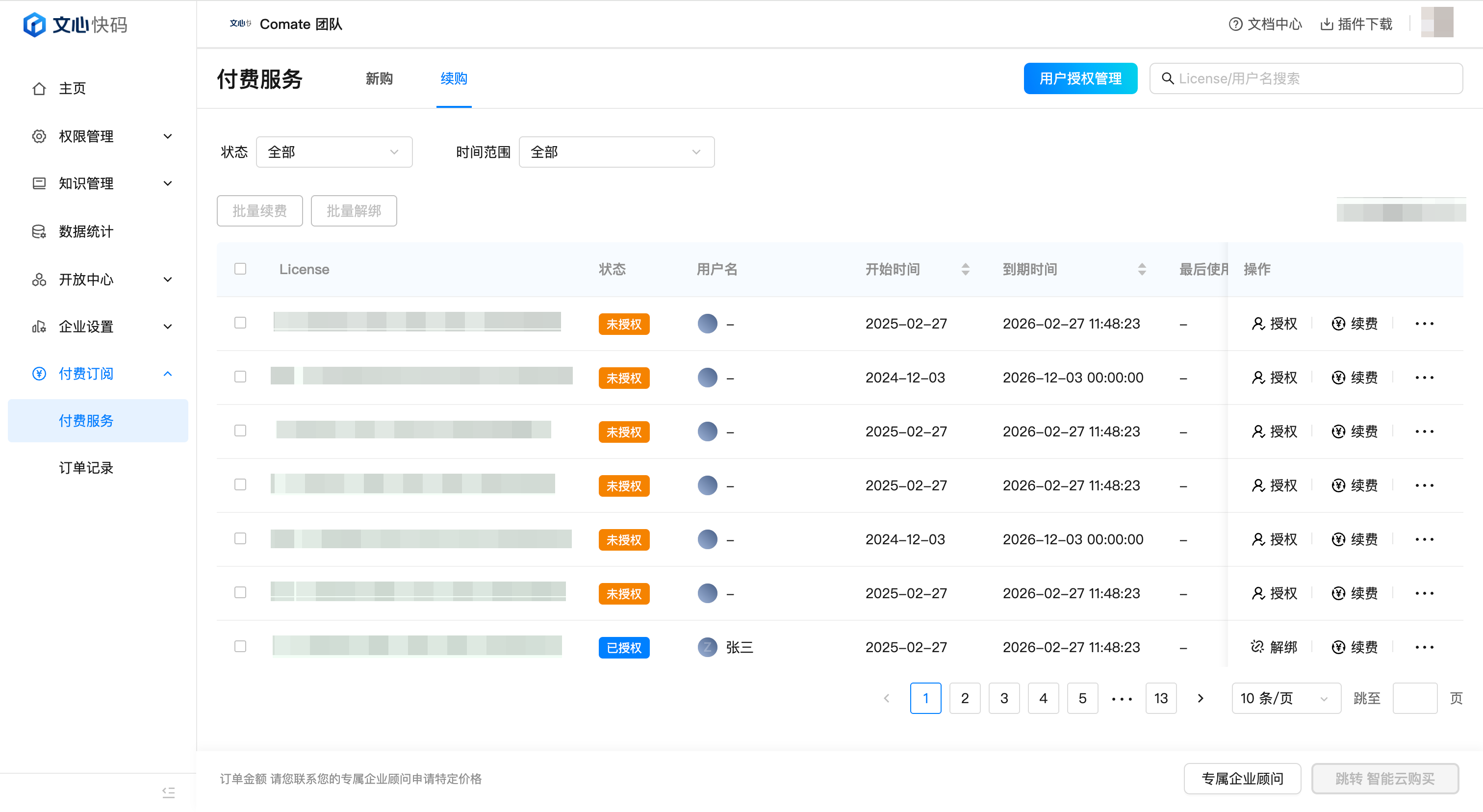
Task: Click 解绑 unlink icon for 张三
Action: pyautogui.click(x=1257, y=647)
